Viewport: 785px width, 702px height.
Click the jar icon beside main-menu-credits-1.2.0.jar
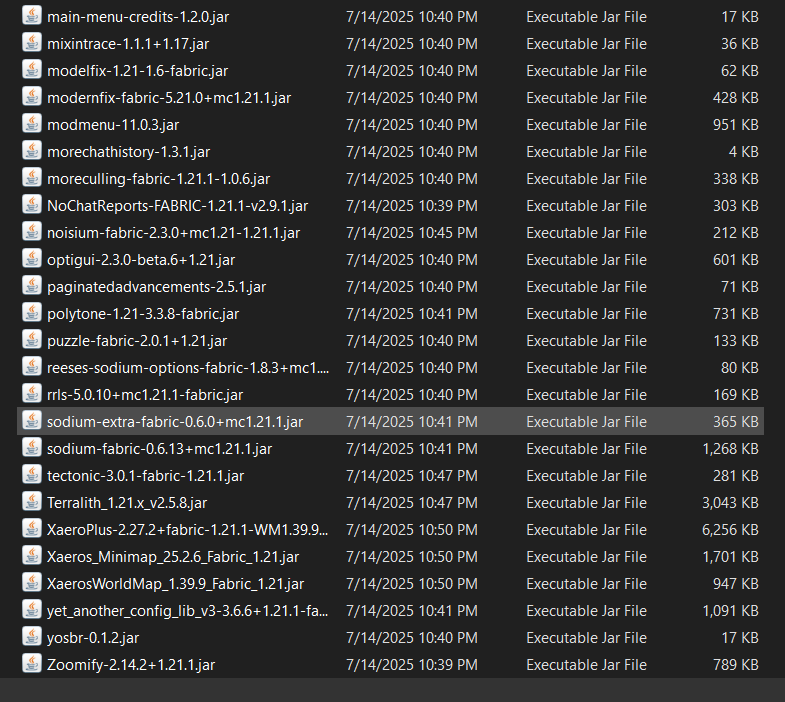[32, 16]
